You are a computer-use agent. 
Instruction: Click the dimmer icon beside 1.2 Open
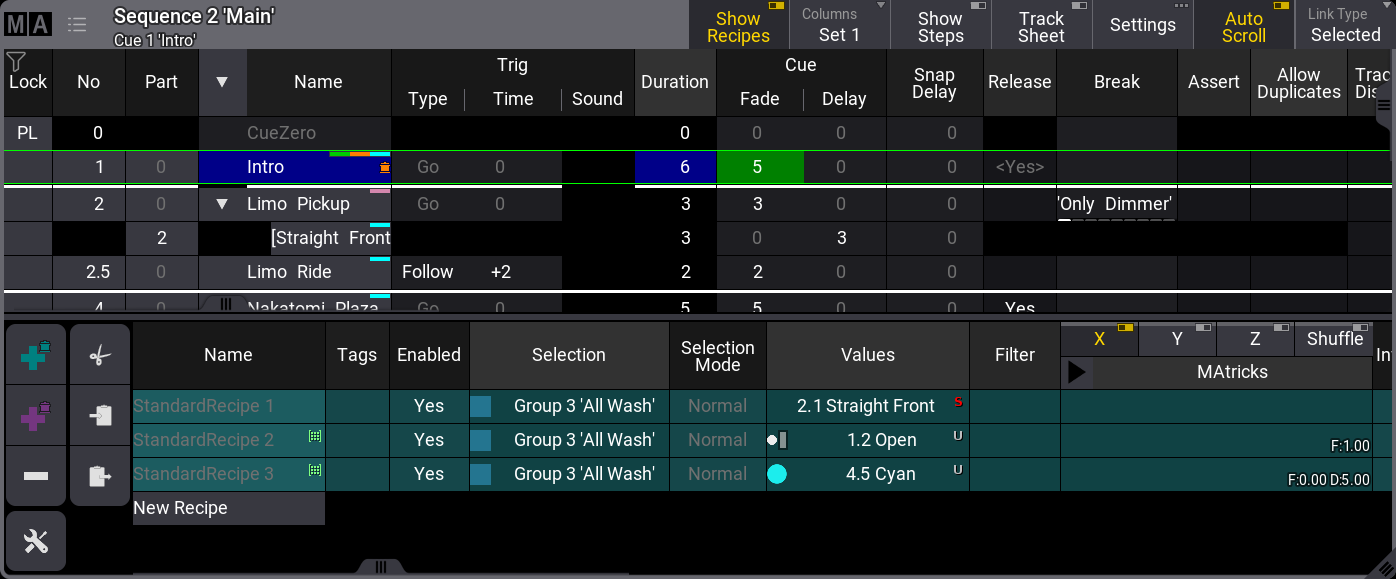pos(778,440)
